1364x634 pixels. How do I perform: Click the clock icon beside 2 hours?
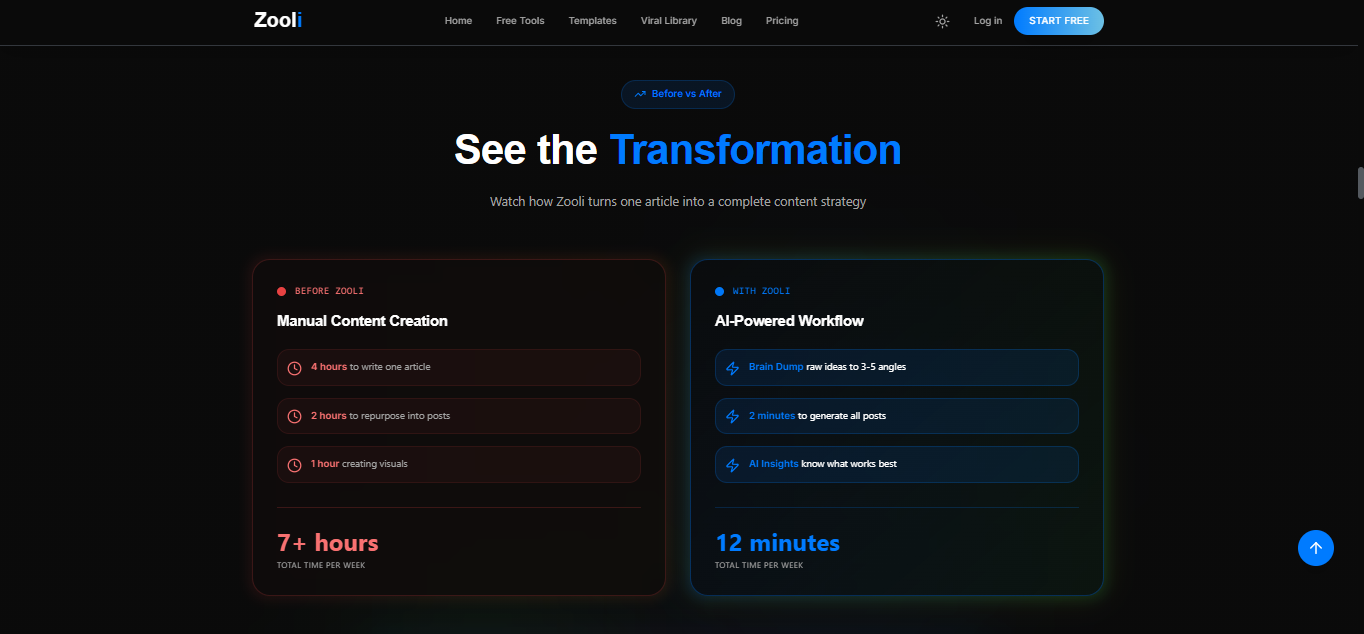pos(294,416)
